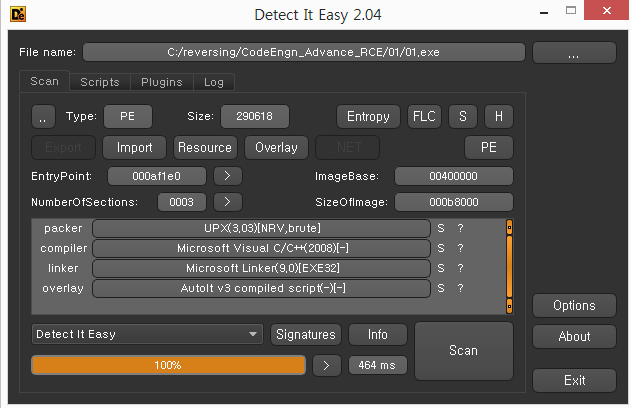Screen dimensions: 631x408
Task: Open the Plugins tab
Action: (x=162, y=82)
